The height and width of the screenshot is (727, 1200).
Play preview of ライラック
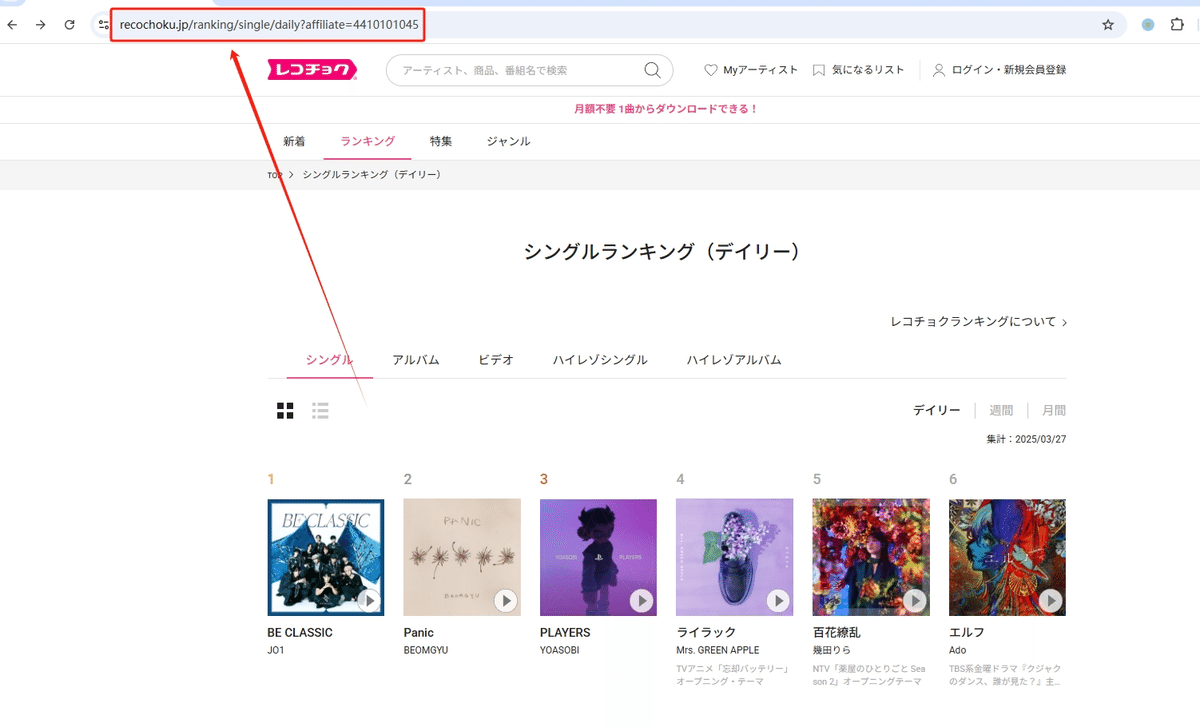pyautogui.click(x=778, y=600)
